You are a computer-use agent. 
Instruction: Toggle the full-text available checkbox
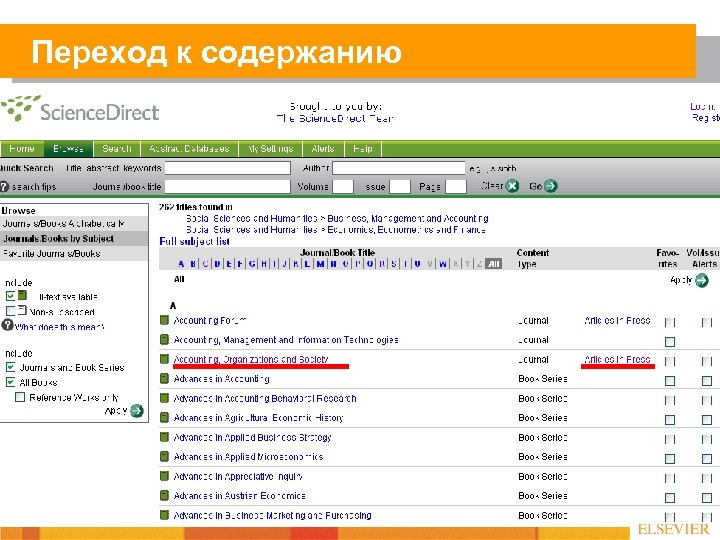pos(11,296)
